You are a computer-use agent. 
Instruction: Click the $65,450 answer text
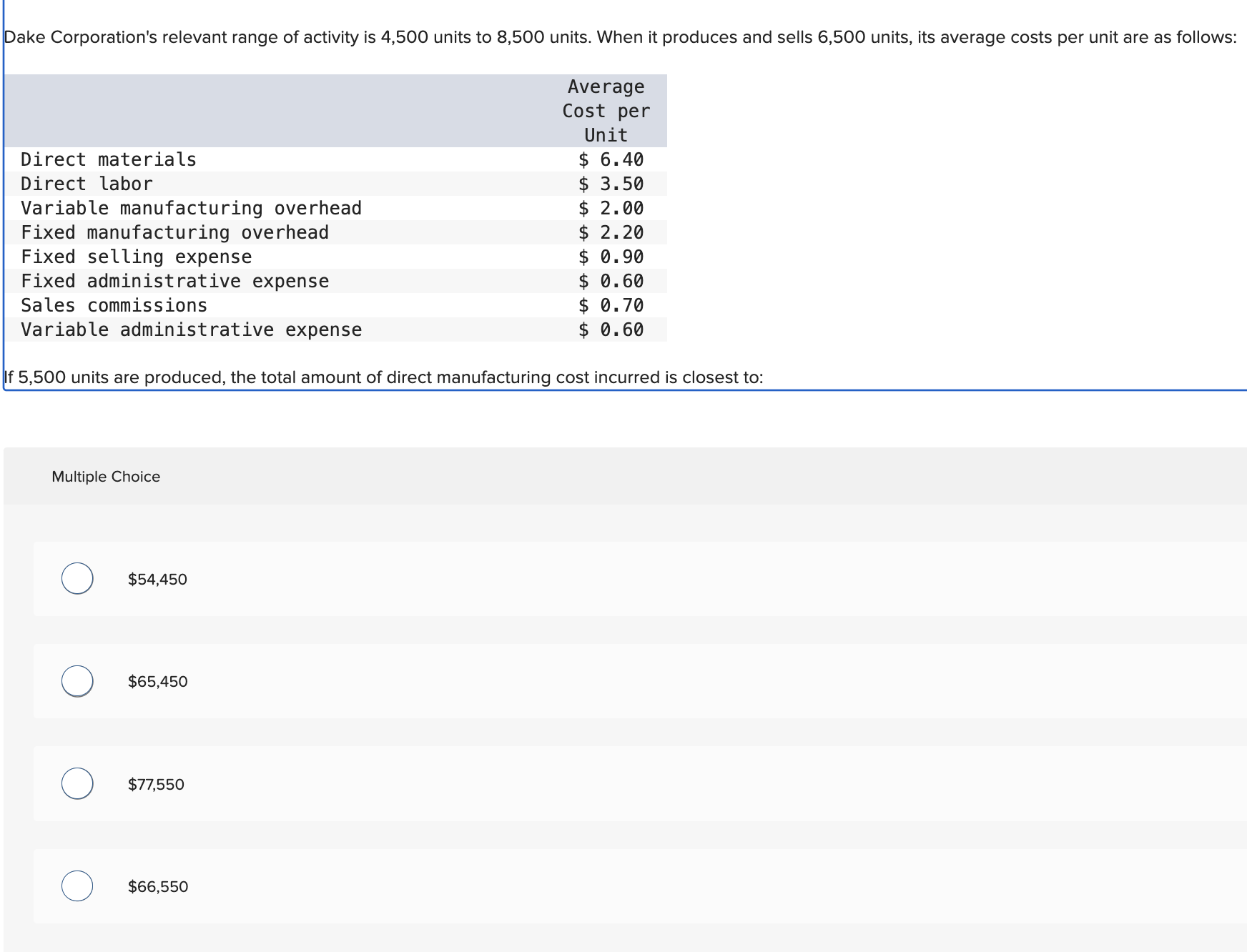point(157,681)
